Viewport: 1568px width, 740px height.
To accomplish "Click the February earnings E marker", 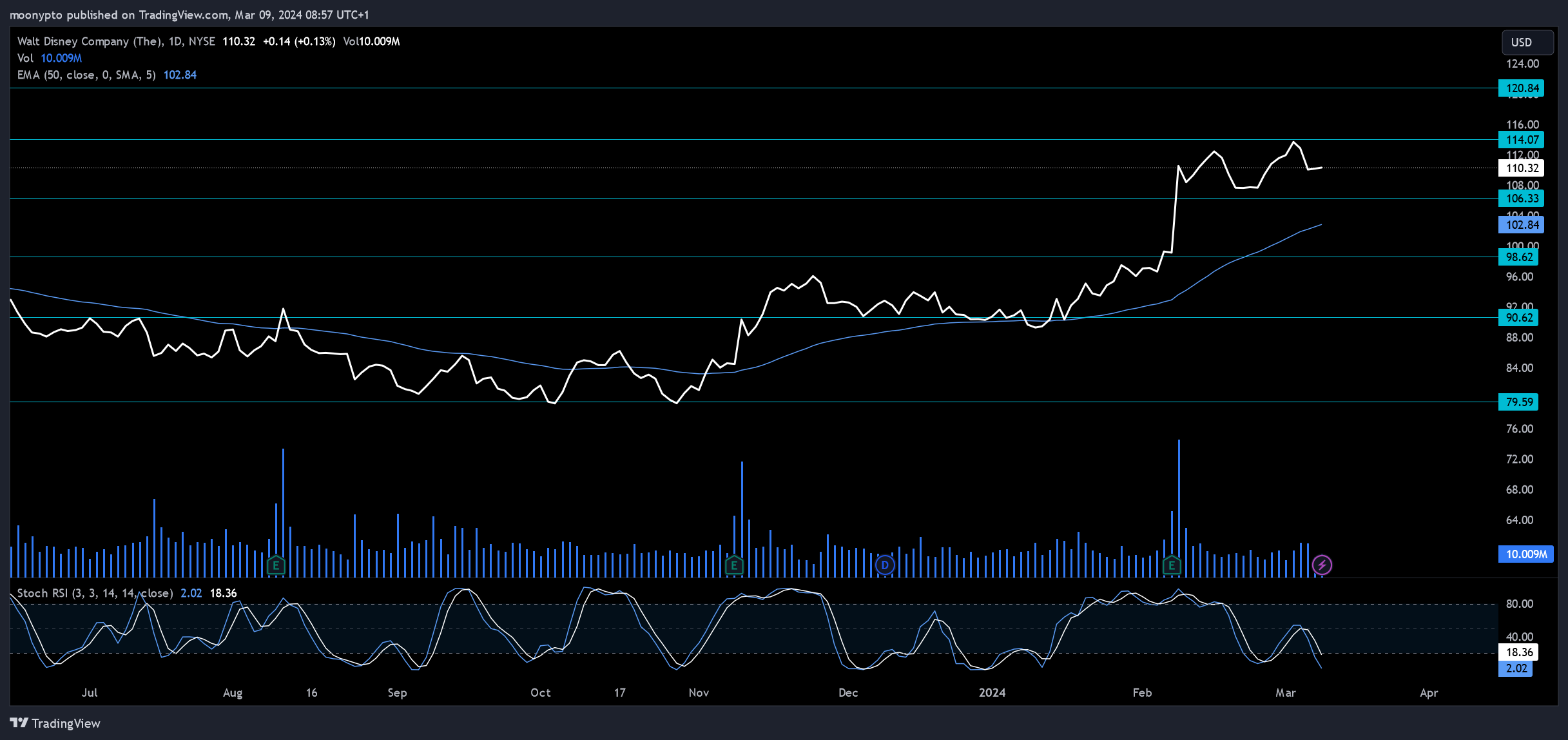I will pos(1172,565).
